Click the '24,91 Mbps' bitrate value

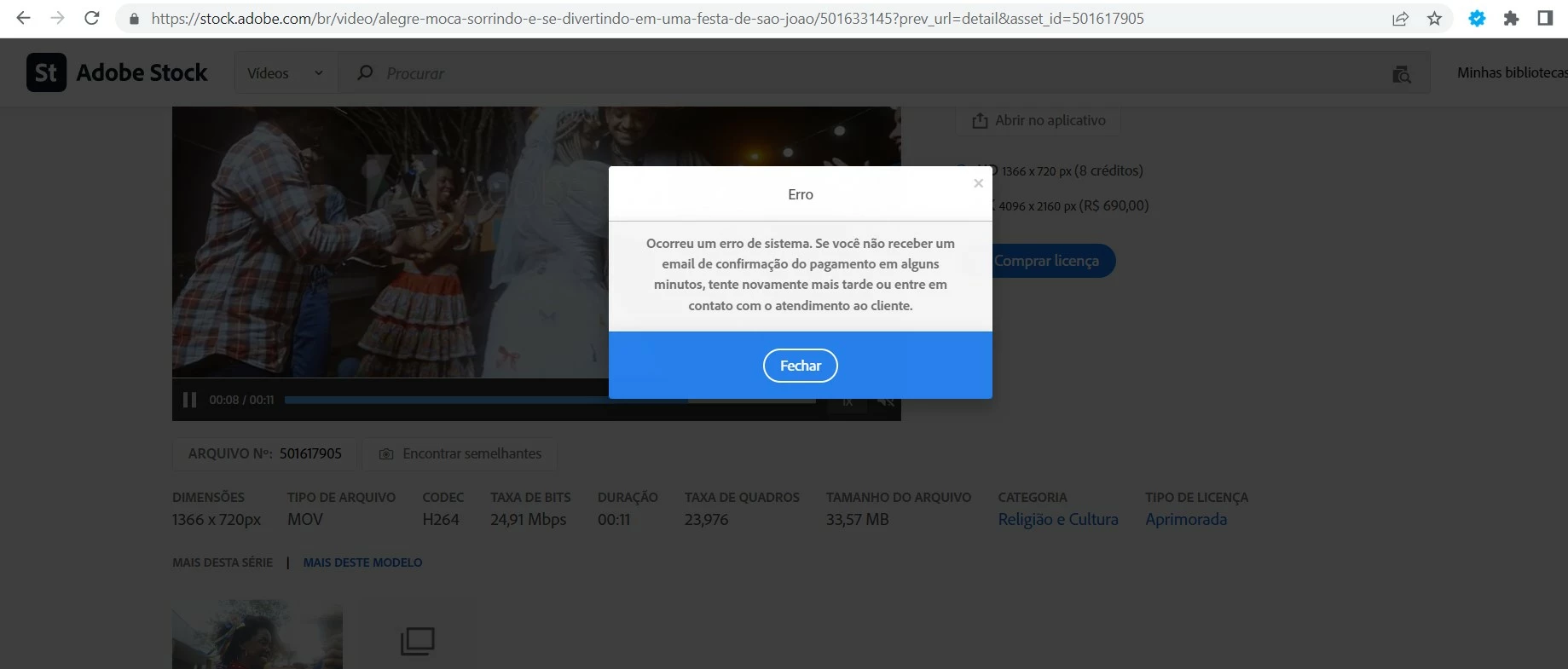tap(528, 520)
